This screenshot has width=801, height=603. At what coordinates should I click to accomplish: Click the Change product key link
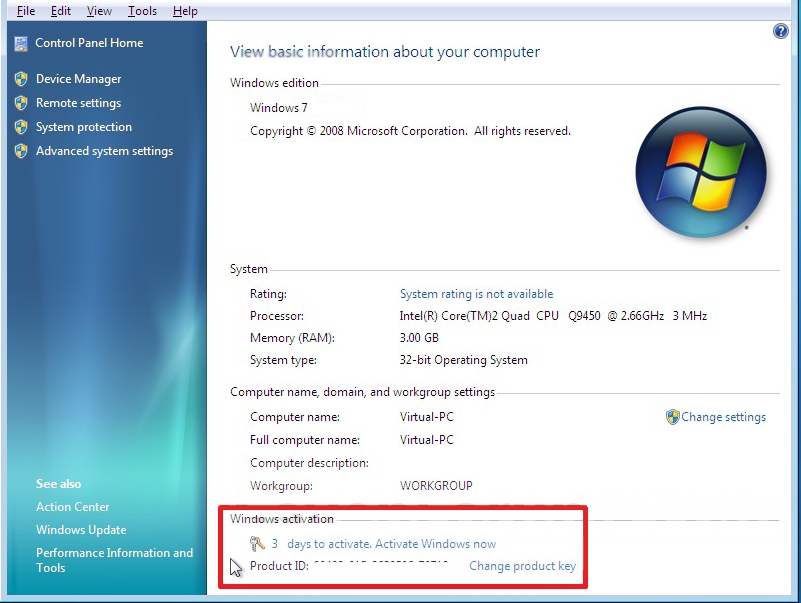(x=522, y=566)
